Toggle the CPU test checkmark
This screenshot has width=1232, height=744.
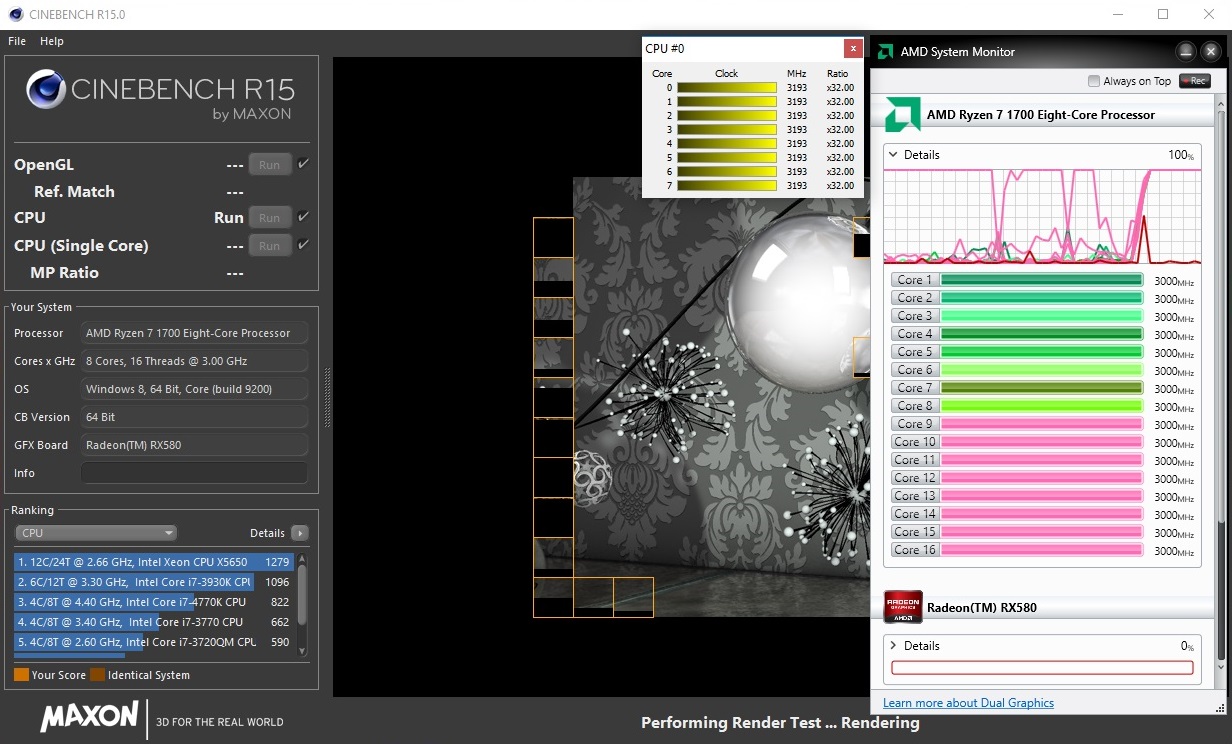pos(303,217)
